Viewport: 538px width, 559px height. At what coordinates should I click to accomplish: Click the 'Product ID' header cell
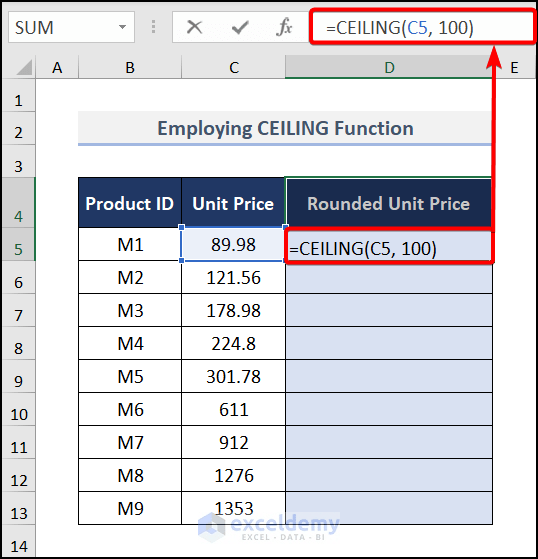point(130,203)
